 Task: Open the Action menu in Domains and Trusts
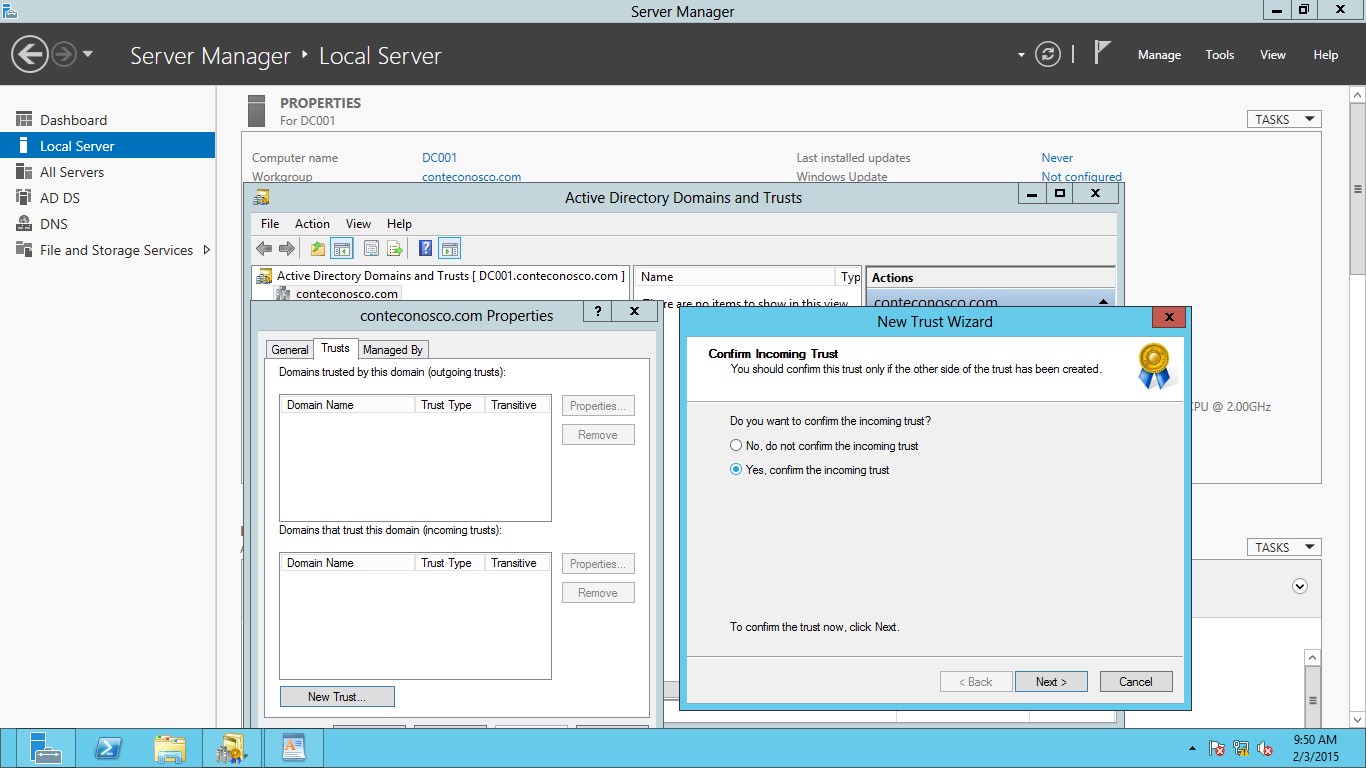point(312,223)
